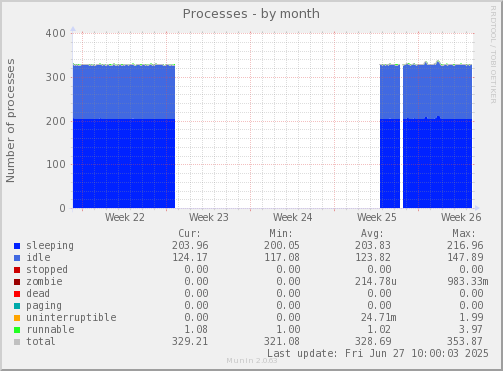Click the uninterruptible legend color swatch
Viewport: 503px width, 371px height.
[17, 318]
